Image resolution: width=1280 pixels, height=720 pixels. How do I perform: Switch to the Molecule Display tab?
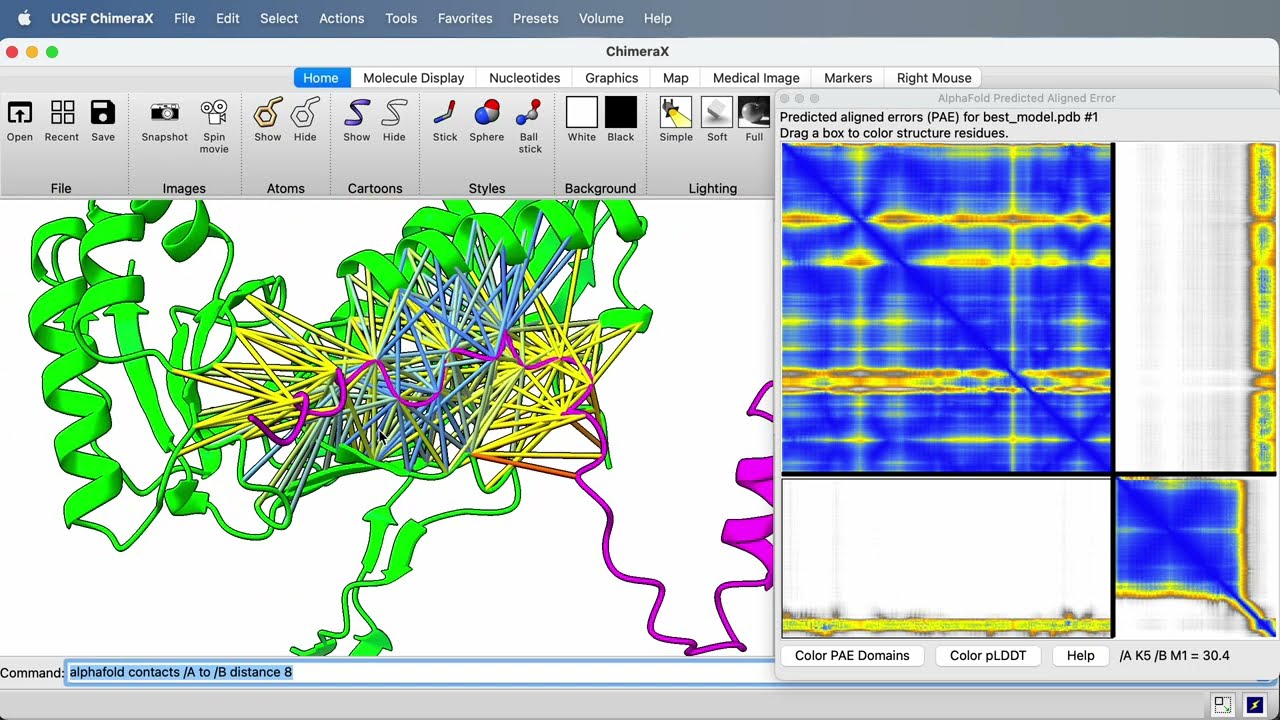(x=414, y=78)
